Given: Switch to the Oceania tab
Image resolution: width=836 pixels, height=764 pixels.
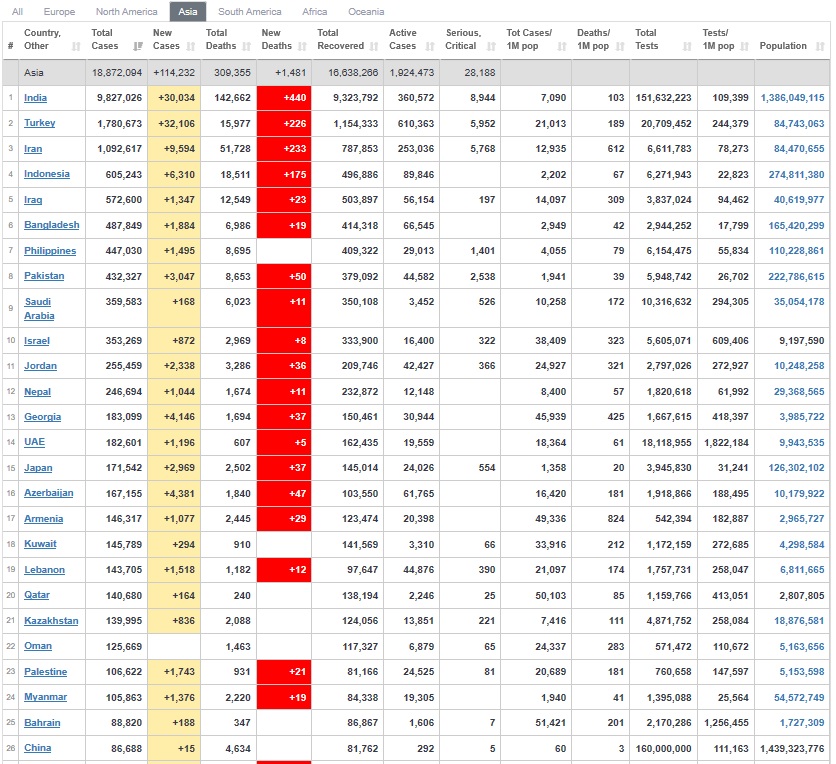Looking at the screenshot, I should (366, 12).
